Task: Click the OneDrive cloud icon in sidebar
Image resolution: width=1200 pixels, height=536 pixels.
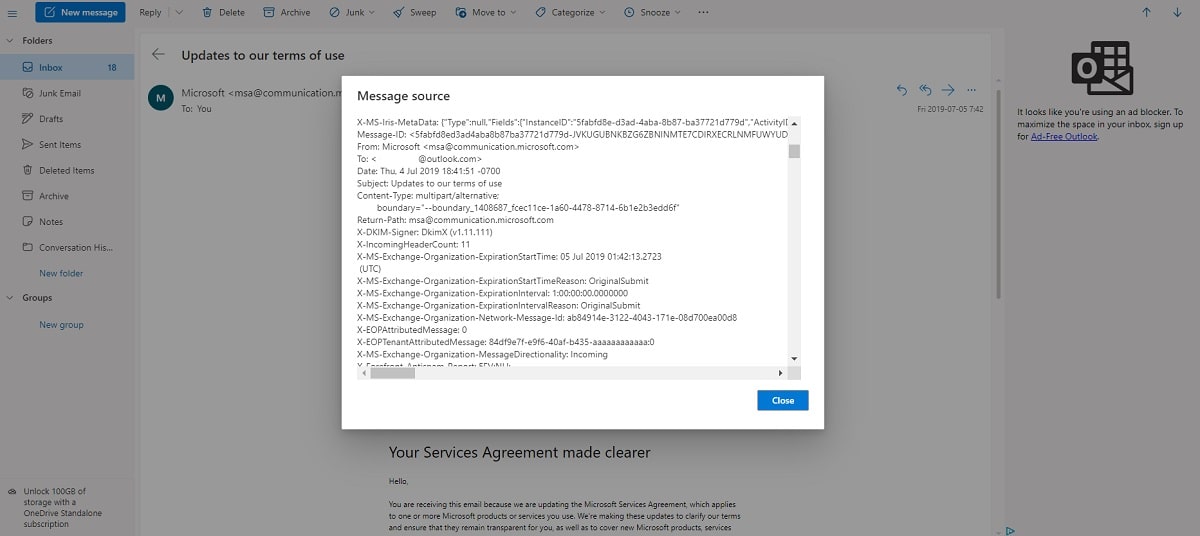Action: click(x=10, y=492)
